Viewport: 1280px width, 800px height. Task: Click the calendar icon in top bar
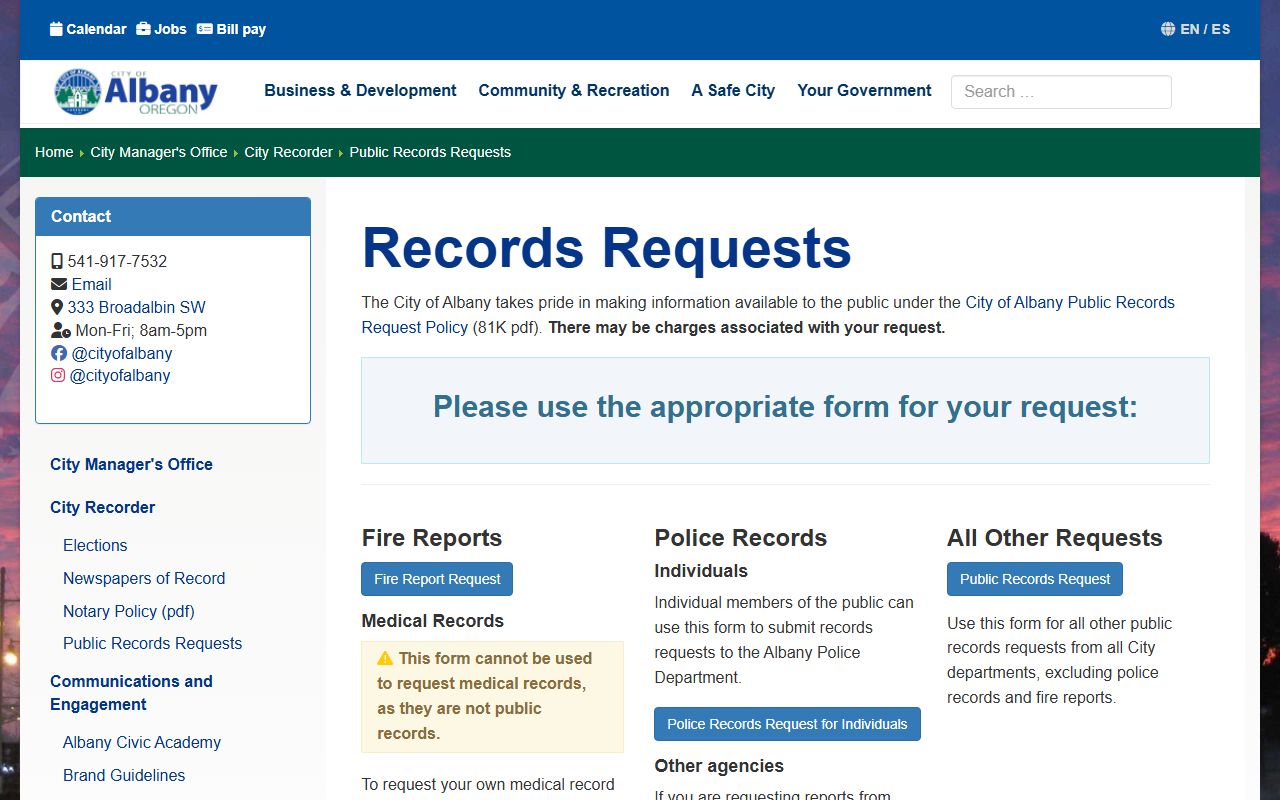(56, 29)
